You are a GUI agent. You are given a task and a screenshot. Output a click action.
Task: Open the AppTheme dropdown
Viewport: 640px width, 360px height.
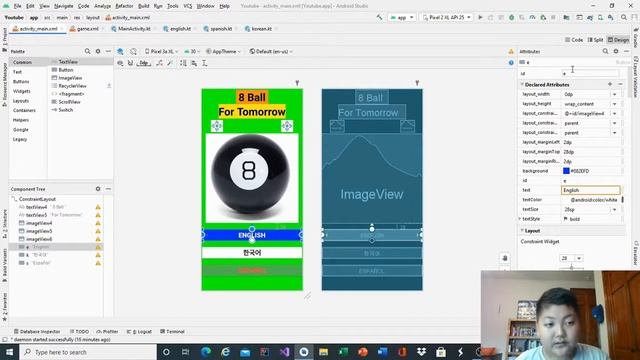[x=223, y=51]
